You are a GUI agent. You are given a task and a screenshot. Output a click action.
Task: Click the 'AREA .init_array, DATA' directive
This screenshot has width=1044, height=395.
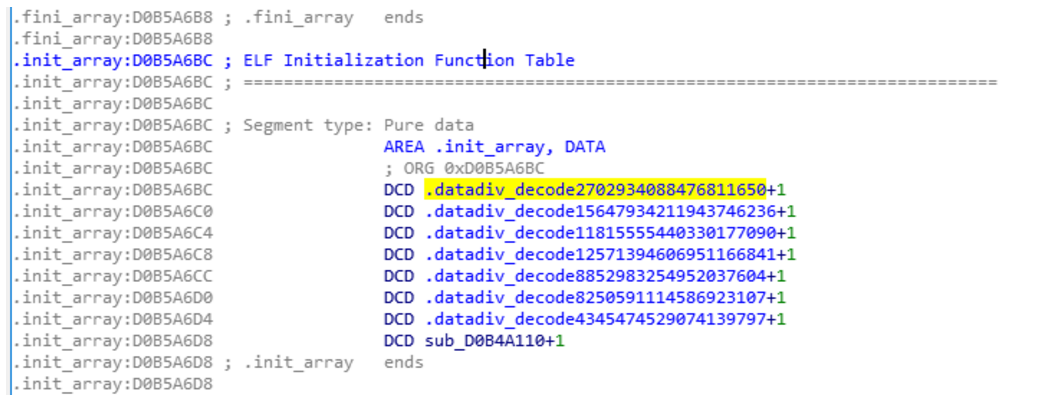pyautogui.click(x=495, y=147)
